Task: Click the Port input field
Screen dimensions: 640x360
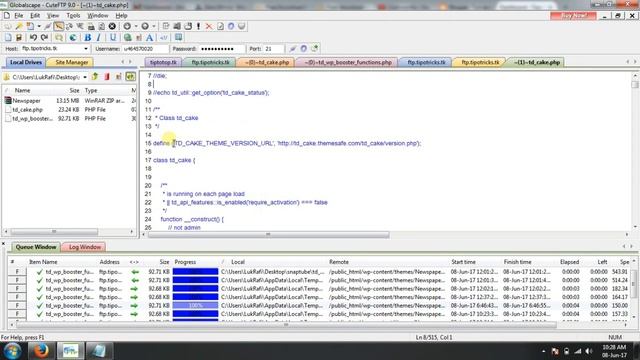Action: (x=273, y=49)
